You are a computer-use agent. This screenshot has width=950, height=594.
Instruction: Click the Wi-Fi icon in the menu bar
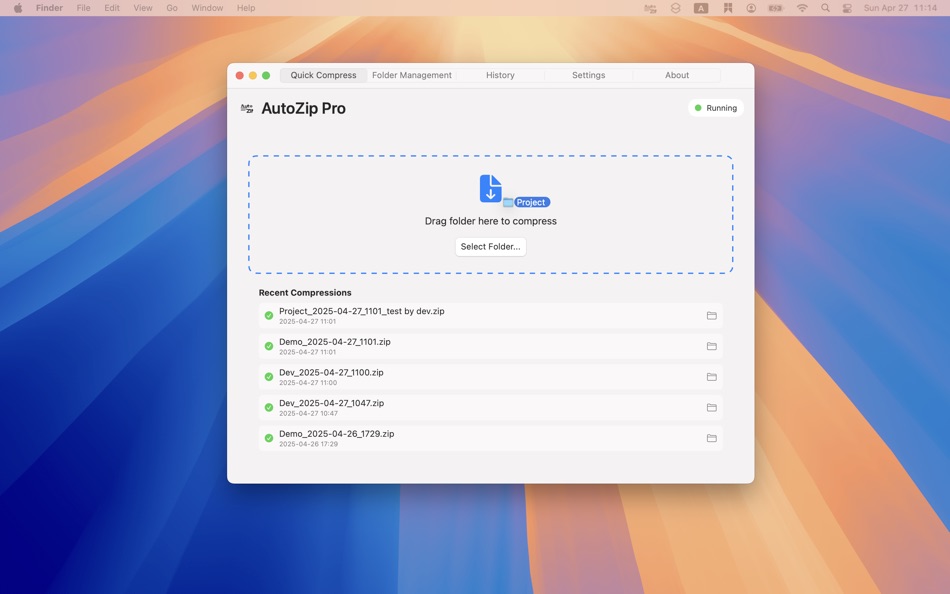point(802,8)
